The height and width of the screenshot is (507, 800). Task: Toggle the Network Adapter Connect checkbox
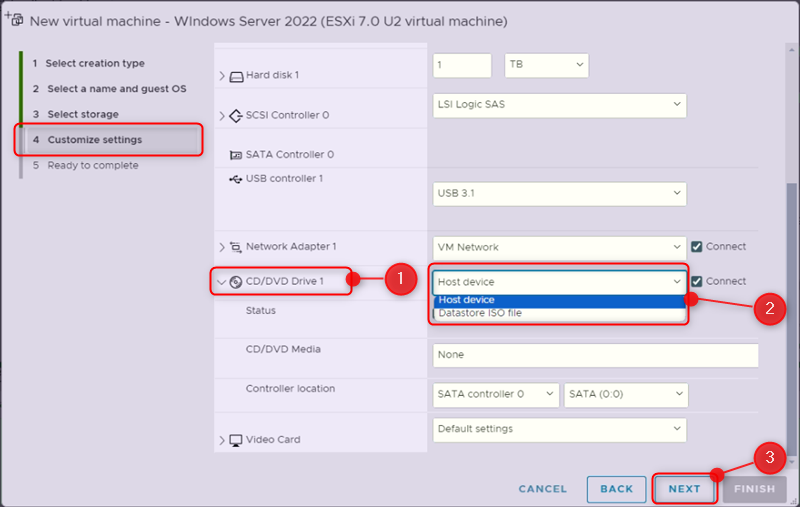coord(696,247)
